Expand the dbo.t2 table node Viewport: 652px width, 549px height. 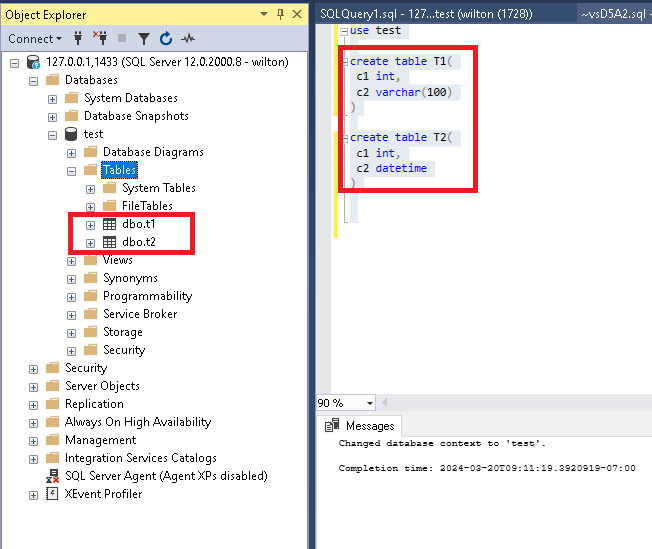click(x=90, y=243)
